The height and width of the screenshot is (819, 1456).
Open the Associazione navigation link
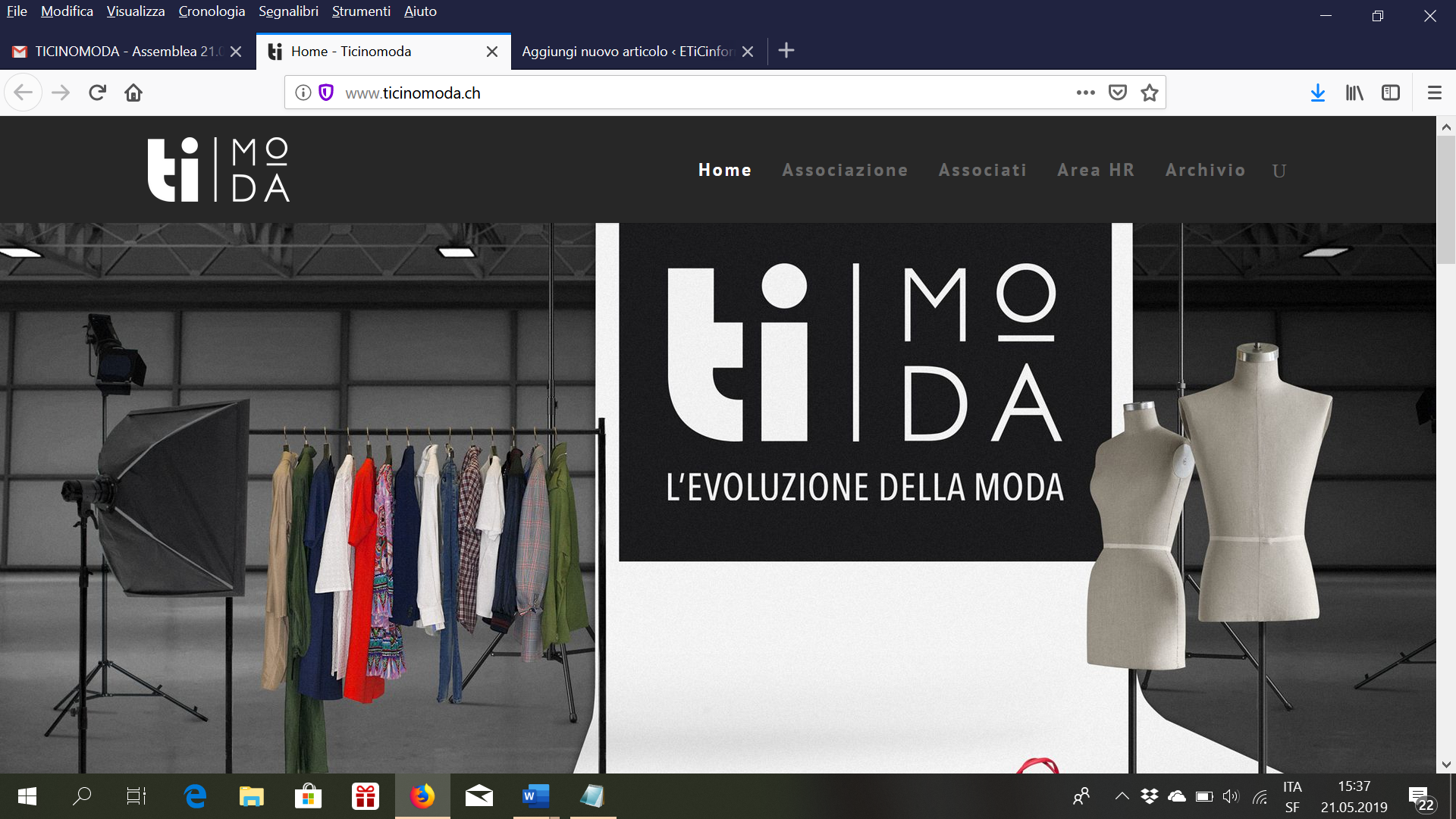click(845, 170)
